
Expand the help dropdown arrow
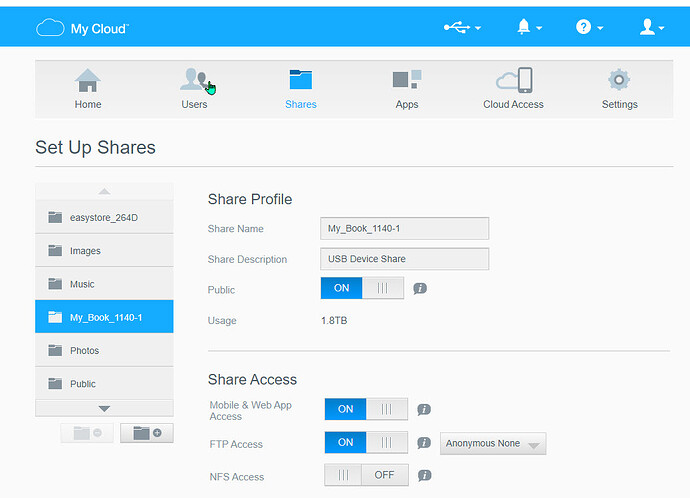click(x=600, y=29)
